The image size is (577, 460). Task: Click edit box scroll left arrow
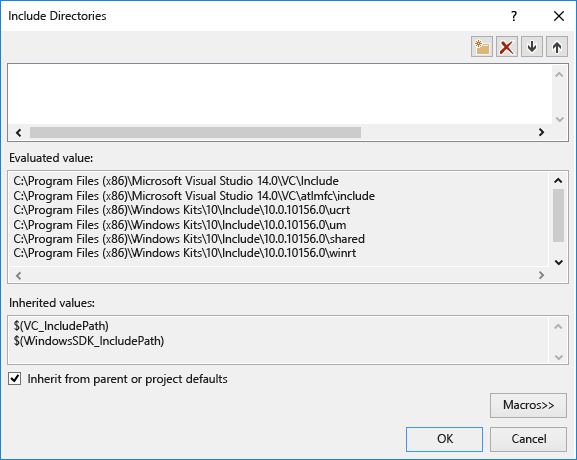point(19,132)
